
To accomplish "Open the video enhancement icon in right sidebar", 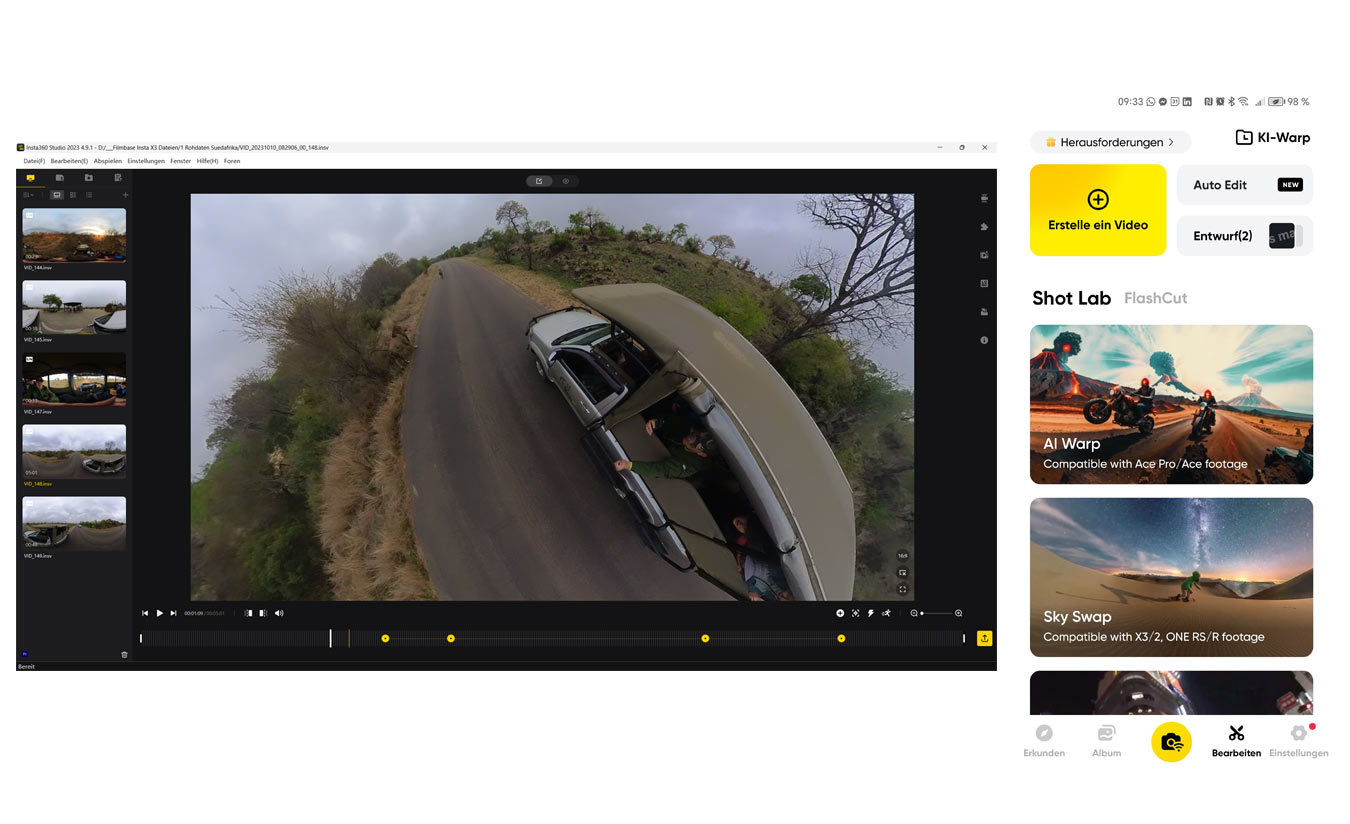I will 985,255.
